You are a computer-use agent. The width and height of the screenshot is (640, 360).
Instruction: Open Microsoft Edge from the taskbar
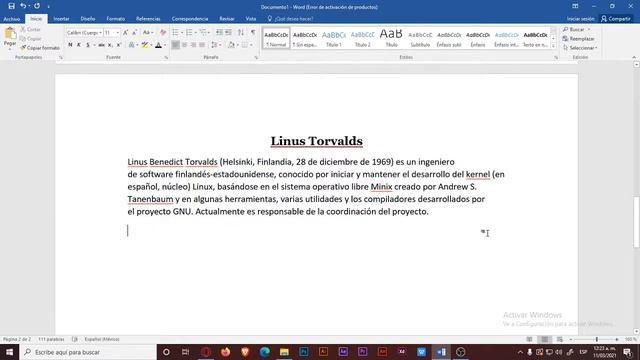[264, 352]
